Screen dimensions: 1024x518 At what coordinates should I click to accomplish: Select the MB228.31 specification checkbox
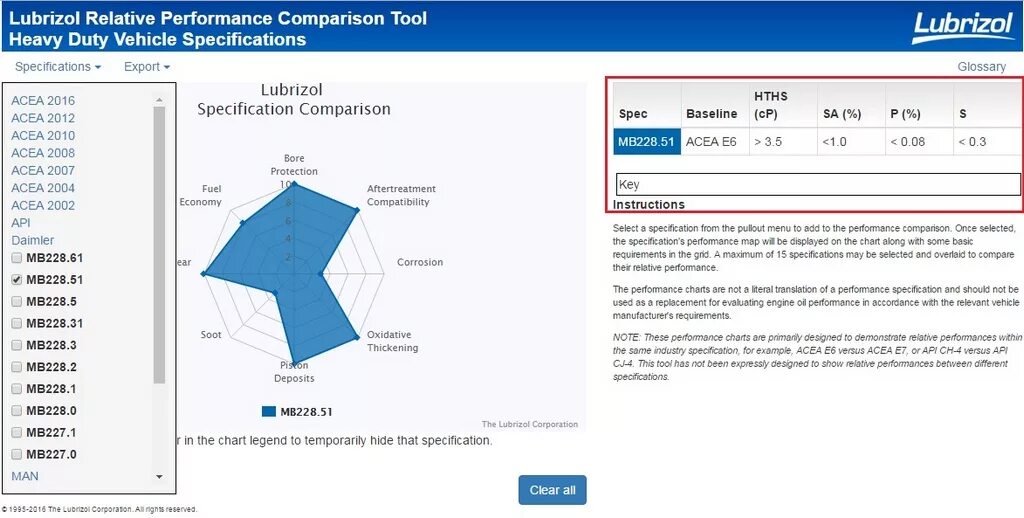[16, 324]
